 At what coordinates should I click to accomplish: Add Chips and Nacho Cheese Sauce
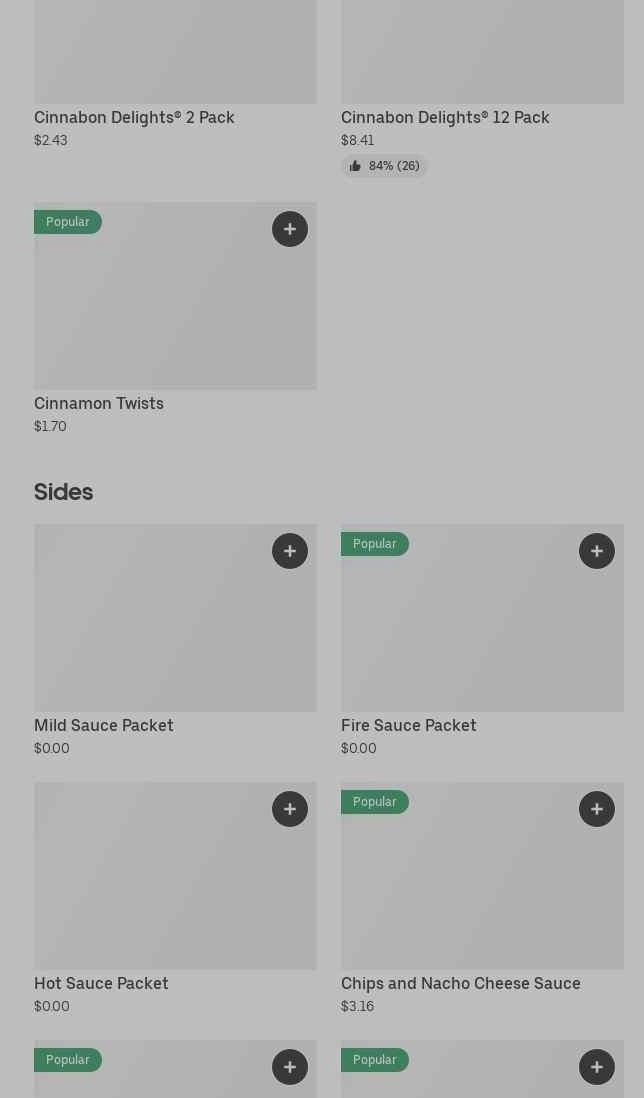(597, 809)
